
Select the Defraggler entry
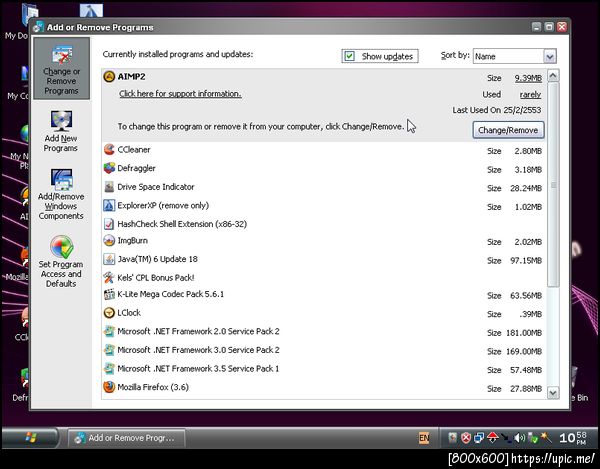point(324,168)
